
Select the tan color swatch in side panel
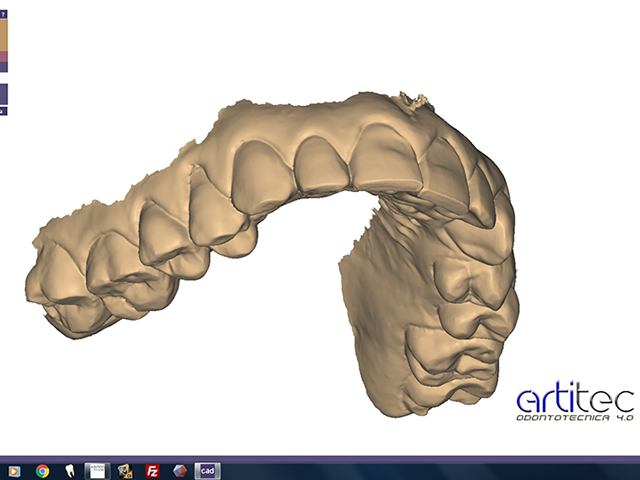coord(3,35)
